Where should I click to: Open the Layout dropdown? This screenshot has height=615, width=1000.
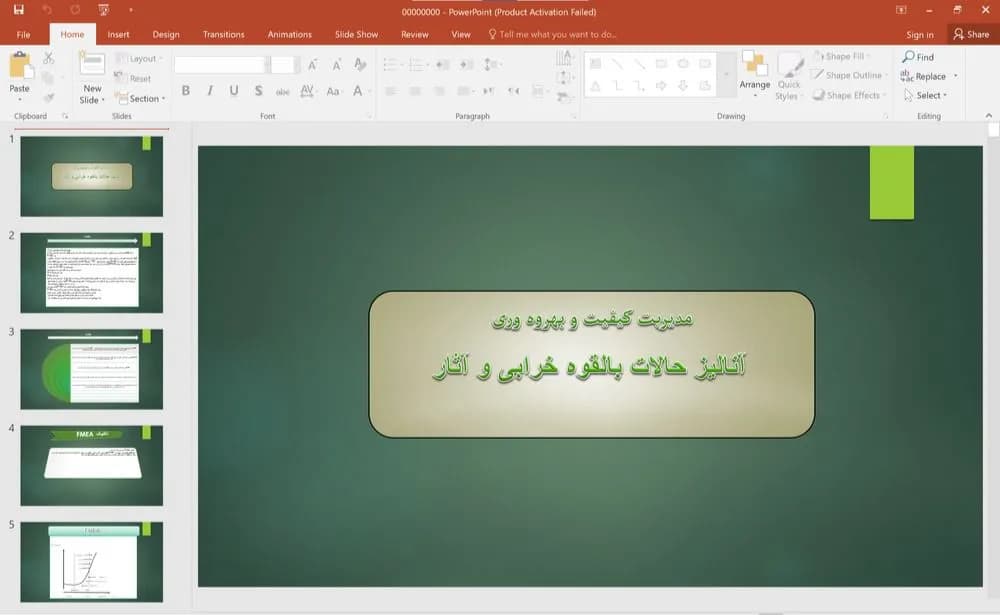[x=139, y=59]
